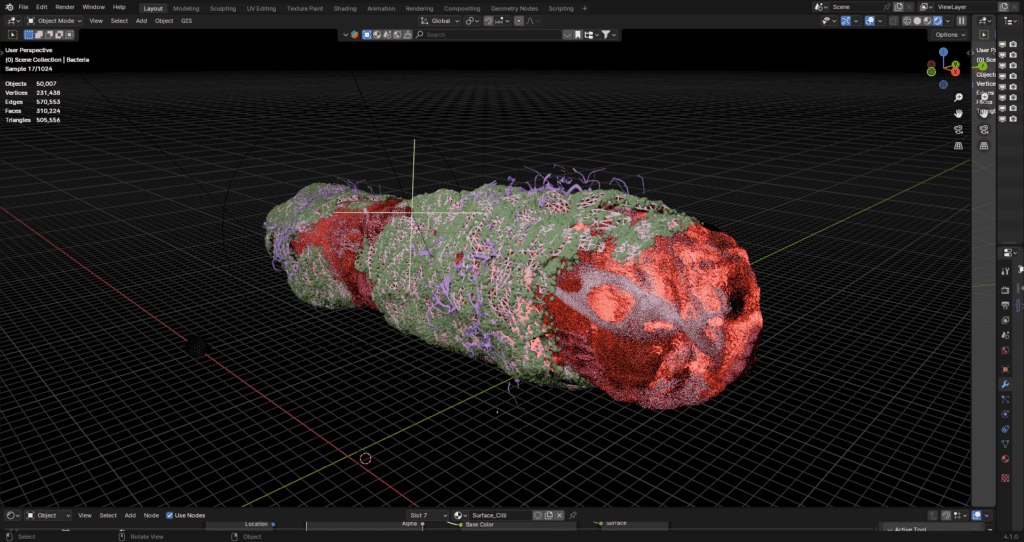
Task: Open the GIS menu in viewport header
Action: (186, 20)
